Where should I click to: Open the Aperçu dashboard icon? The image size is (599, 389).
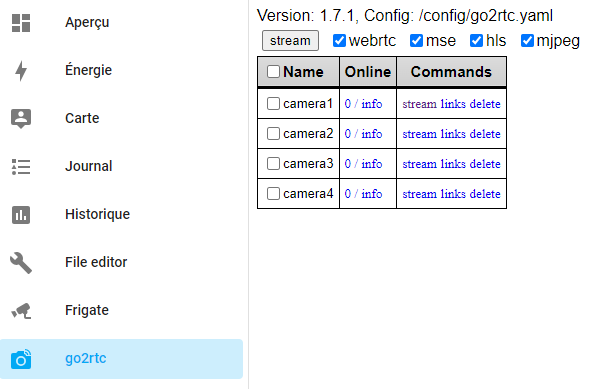(21, 23)
